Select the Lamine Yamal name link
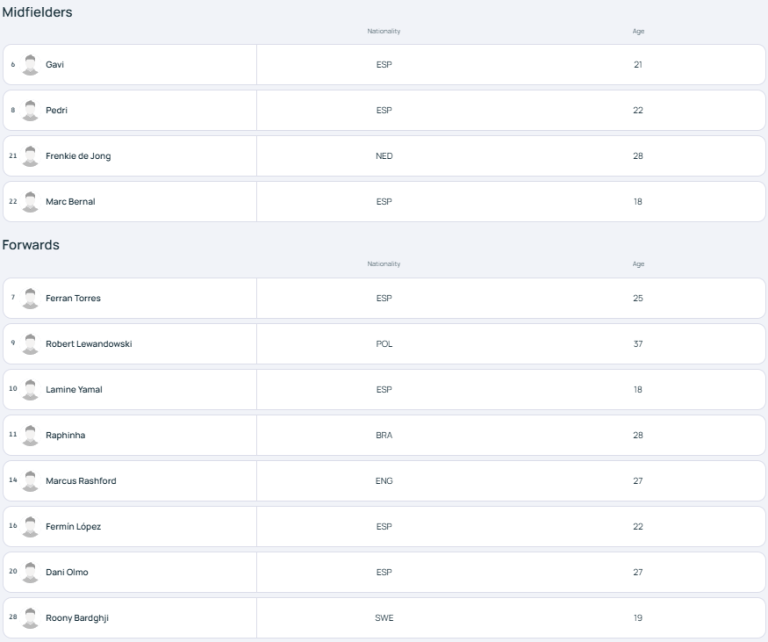Viewport: 768px width, 642px height. click(x=74, y=390)
